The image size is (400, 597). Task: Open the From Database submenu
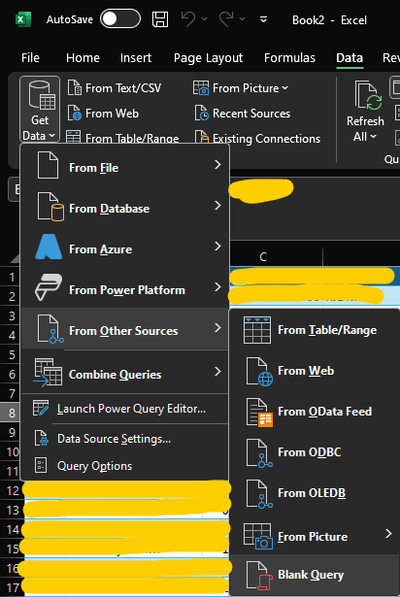[x=126, y=208]
